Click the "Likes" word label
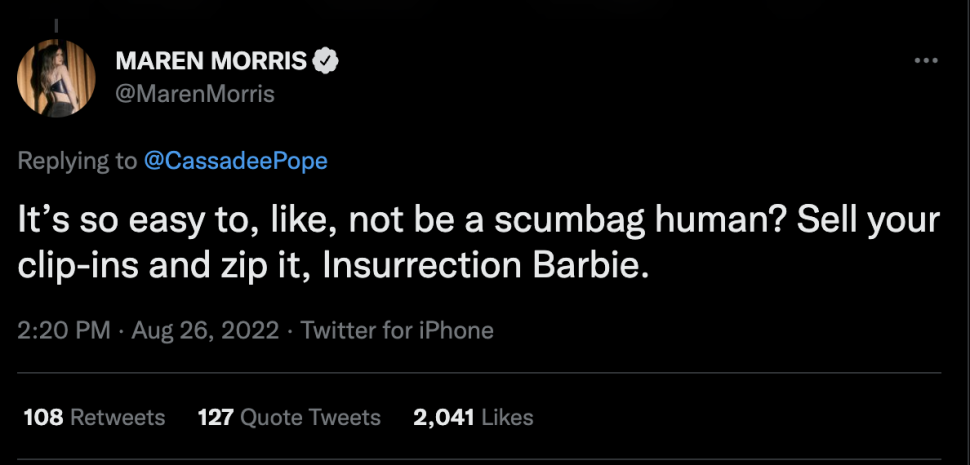The width and height of the screenshot is (970, 465). coord(507,417)
